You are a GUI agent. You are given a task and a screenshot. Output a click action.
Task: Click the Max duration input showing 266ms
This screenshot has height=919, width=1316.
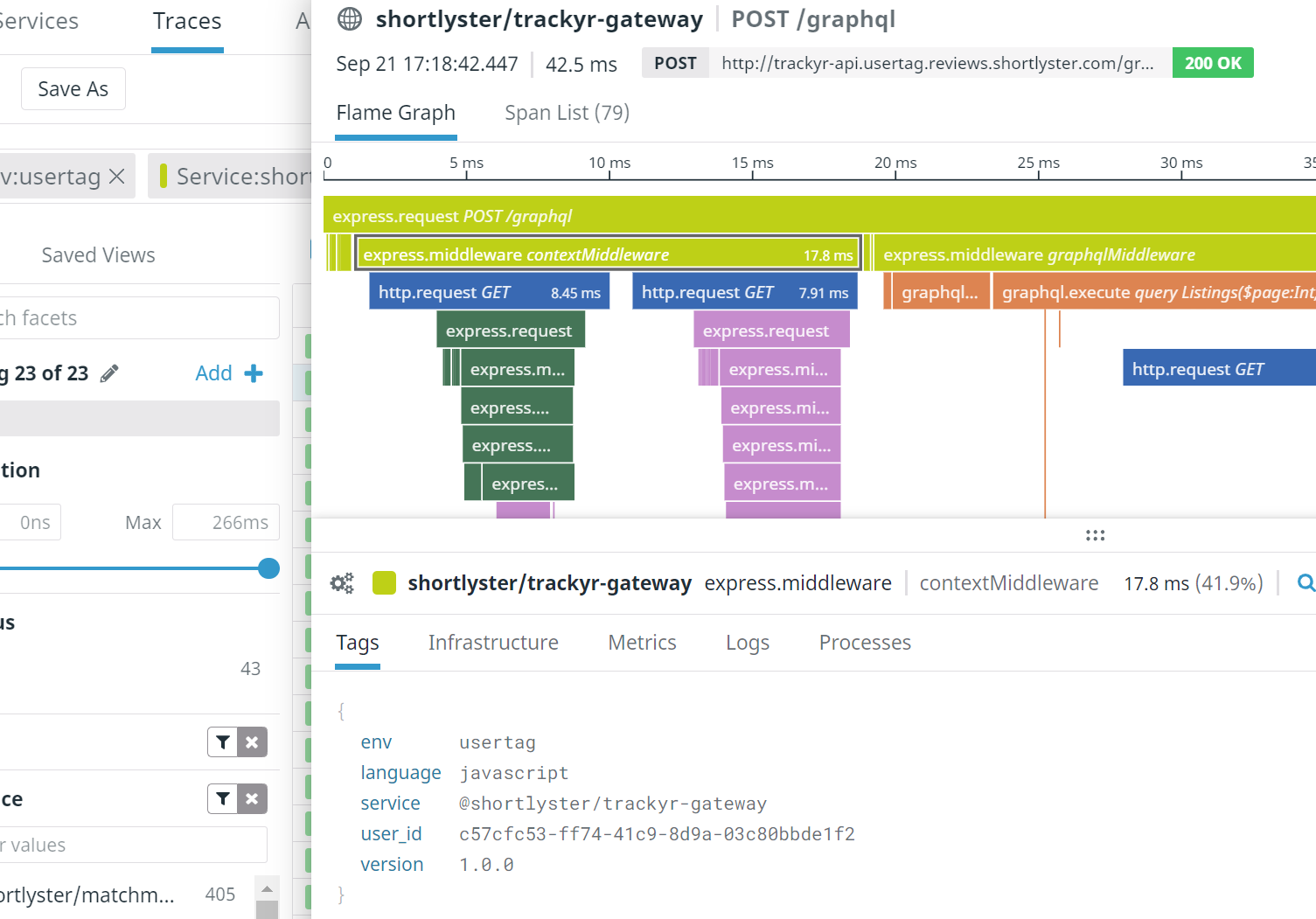(226, 522)
